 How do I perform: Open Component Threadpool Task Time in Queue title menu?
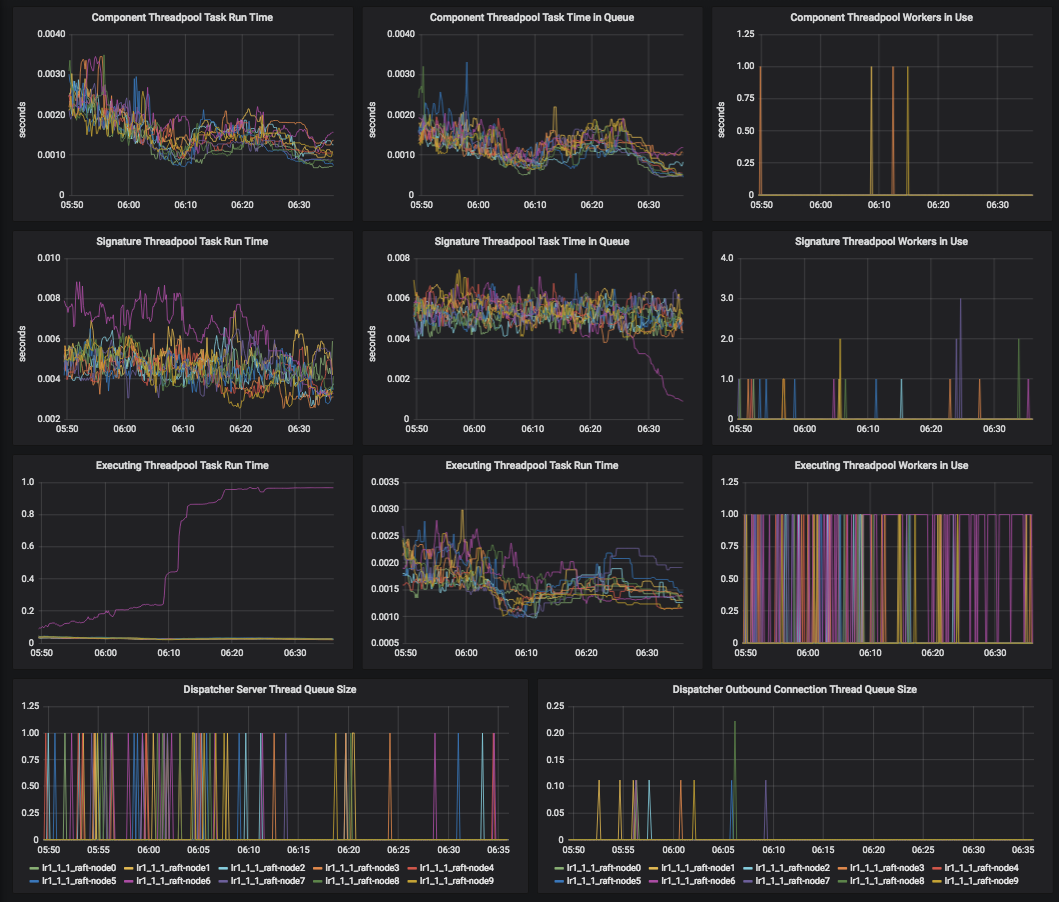(531, 18)
